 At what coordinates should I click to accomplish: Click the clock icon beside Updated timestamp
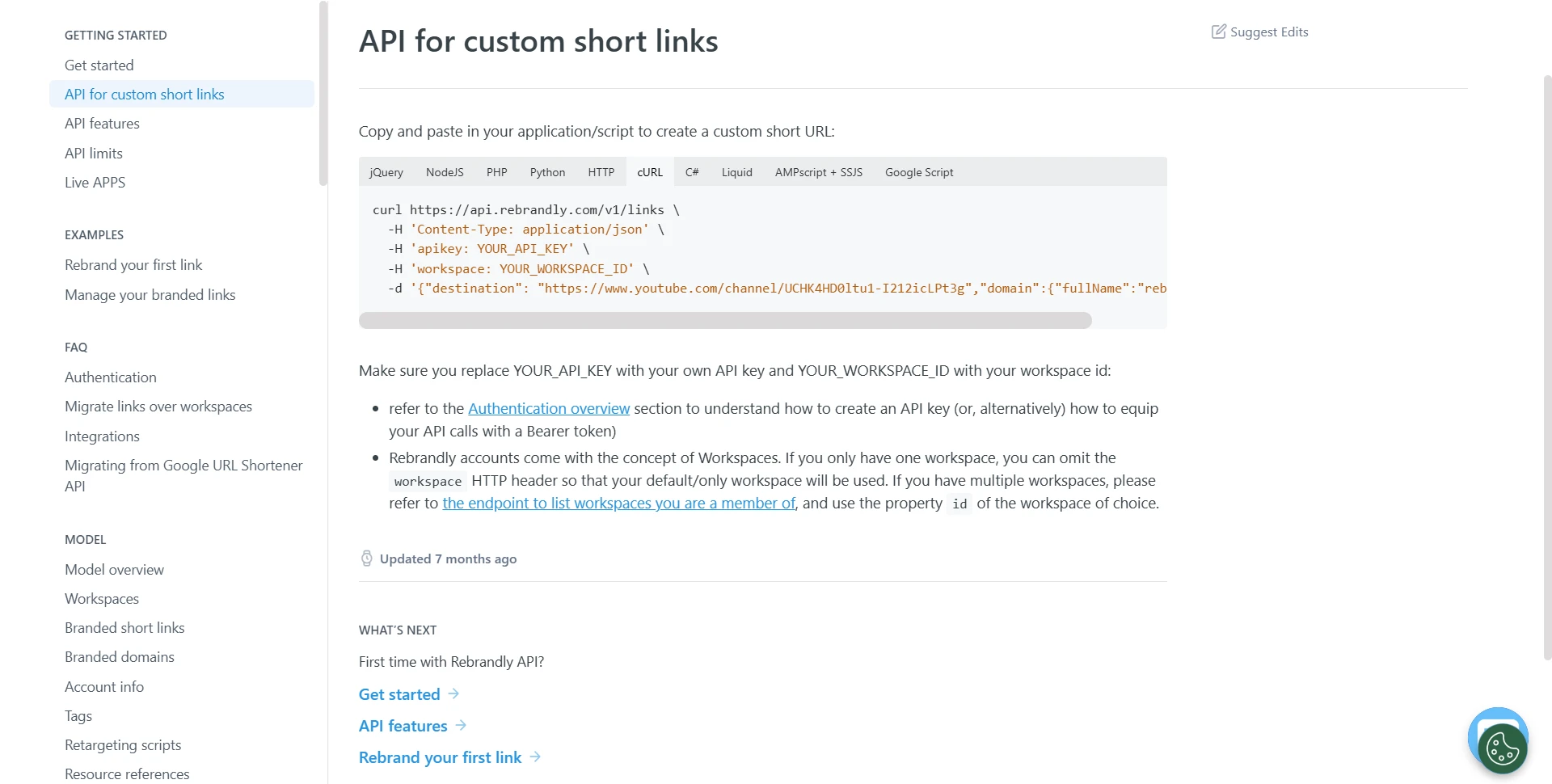[x=366, y=558]
